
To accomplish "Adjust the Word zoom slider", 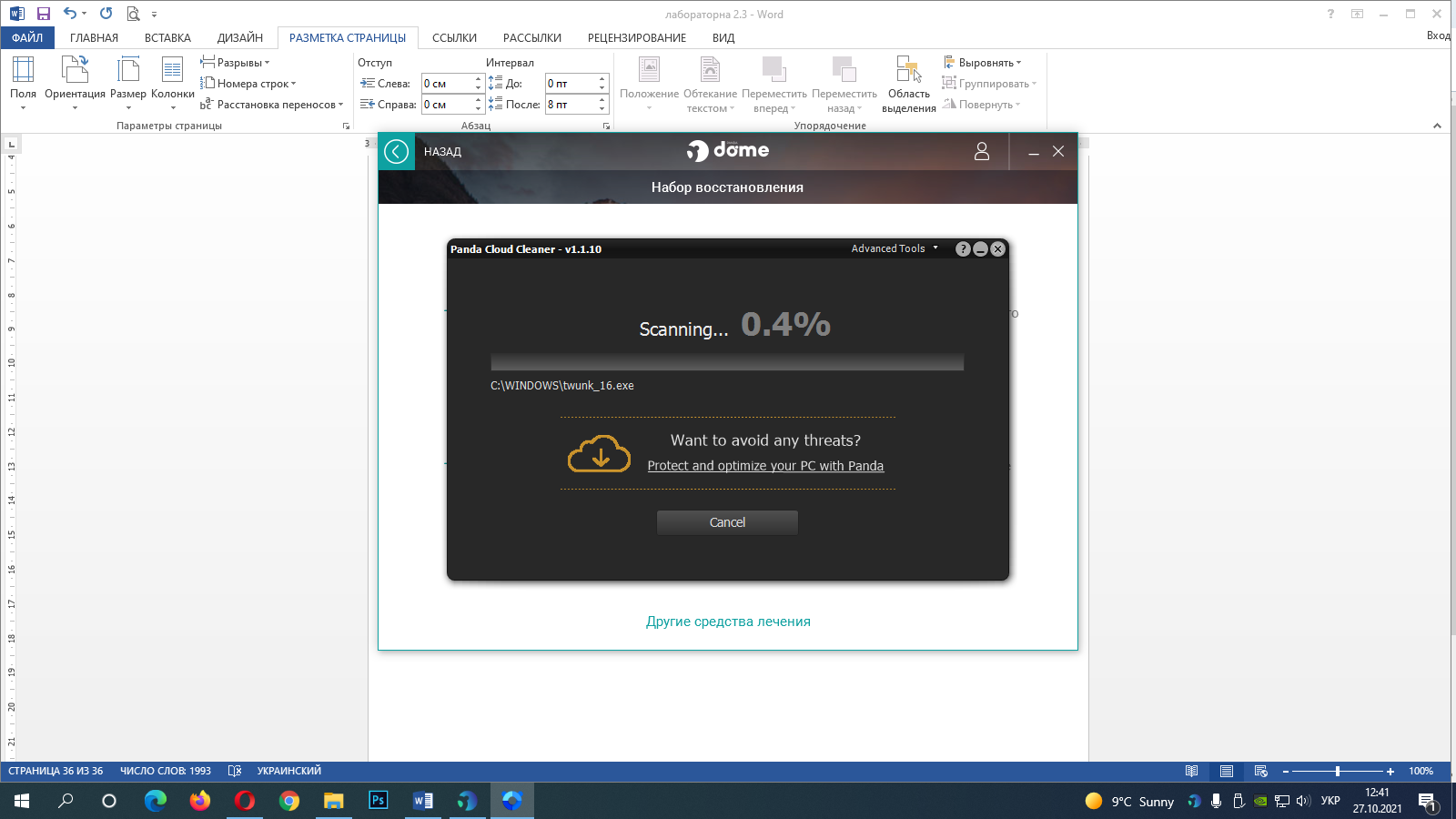I will 1338,771.
